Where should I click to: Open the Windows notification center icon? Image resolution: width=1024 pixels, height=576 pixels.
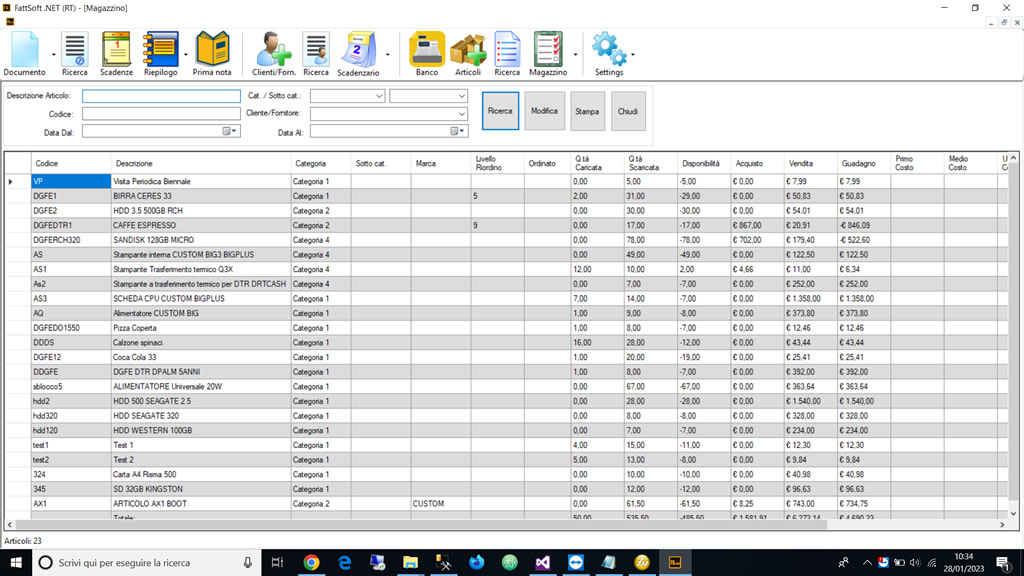click(1003, 562)
